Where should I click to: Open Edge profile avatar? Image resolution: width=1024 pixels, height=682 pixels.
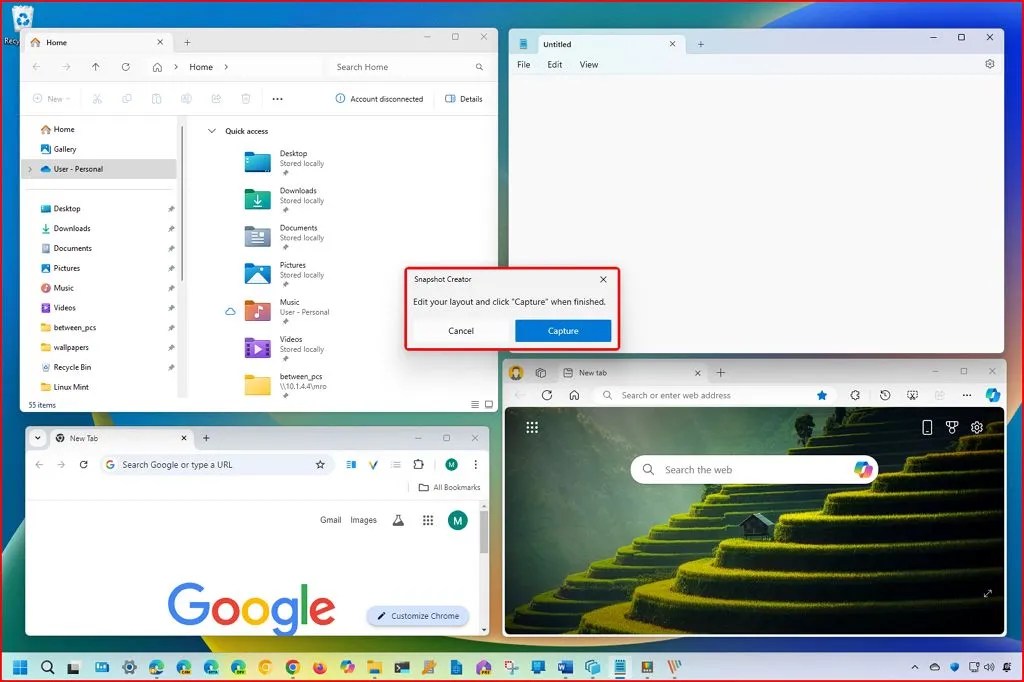pos(516,372)
